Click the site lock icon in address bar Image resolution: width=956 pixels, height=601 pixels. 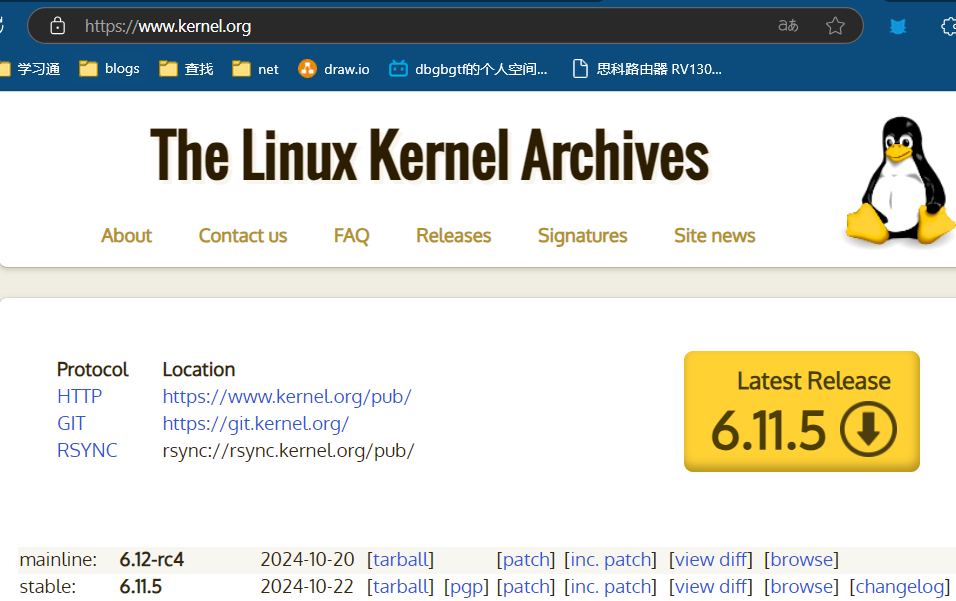tap(57, 26)
